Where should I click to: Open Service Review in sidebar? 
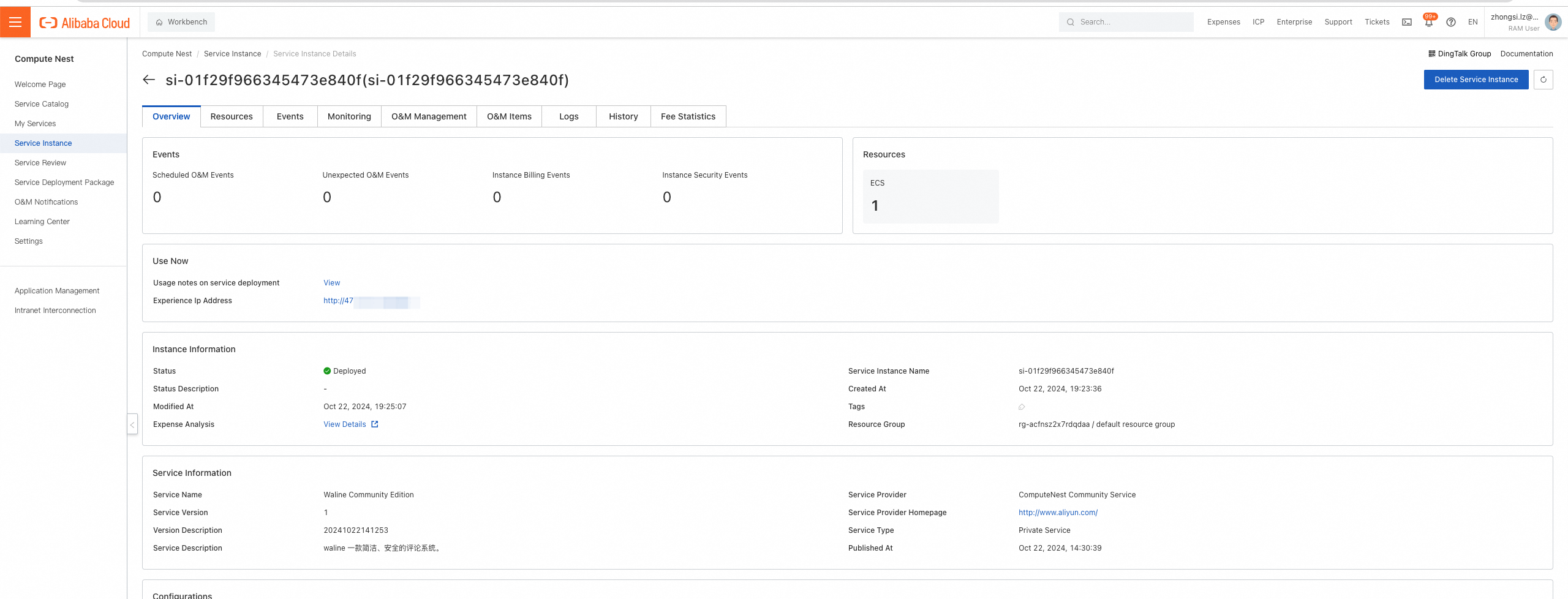40,163
